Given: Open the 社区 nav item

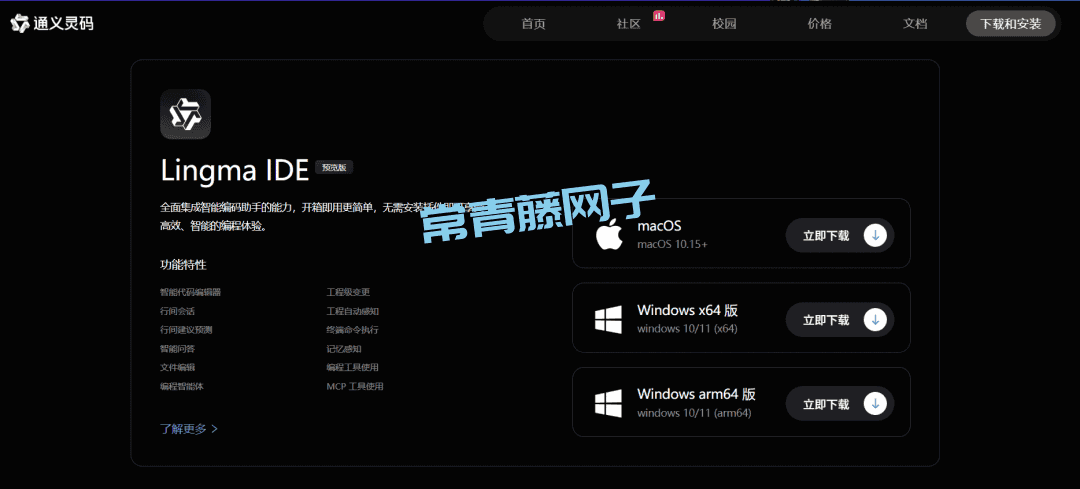Looking at the screenshot, I should tap(629, 24).
